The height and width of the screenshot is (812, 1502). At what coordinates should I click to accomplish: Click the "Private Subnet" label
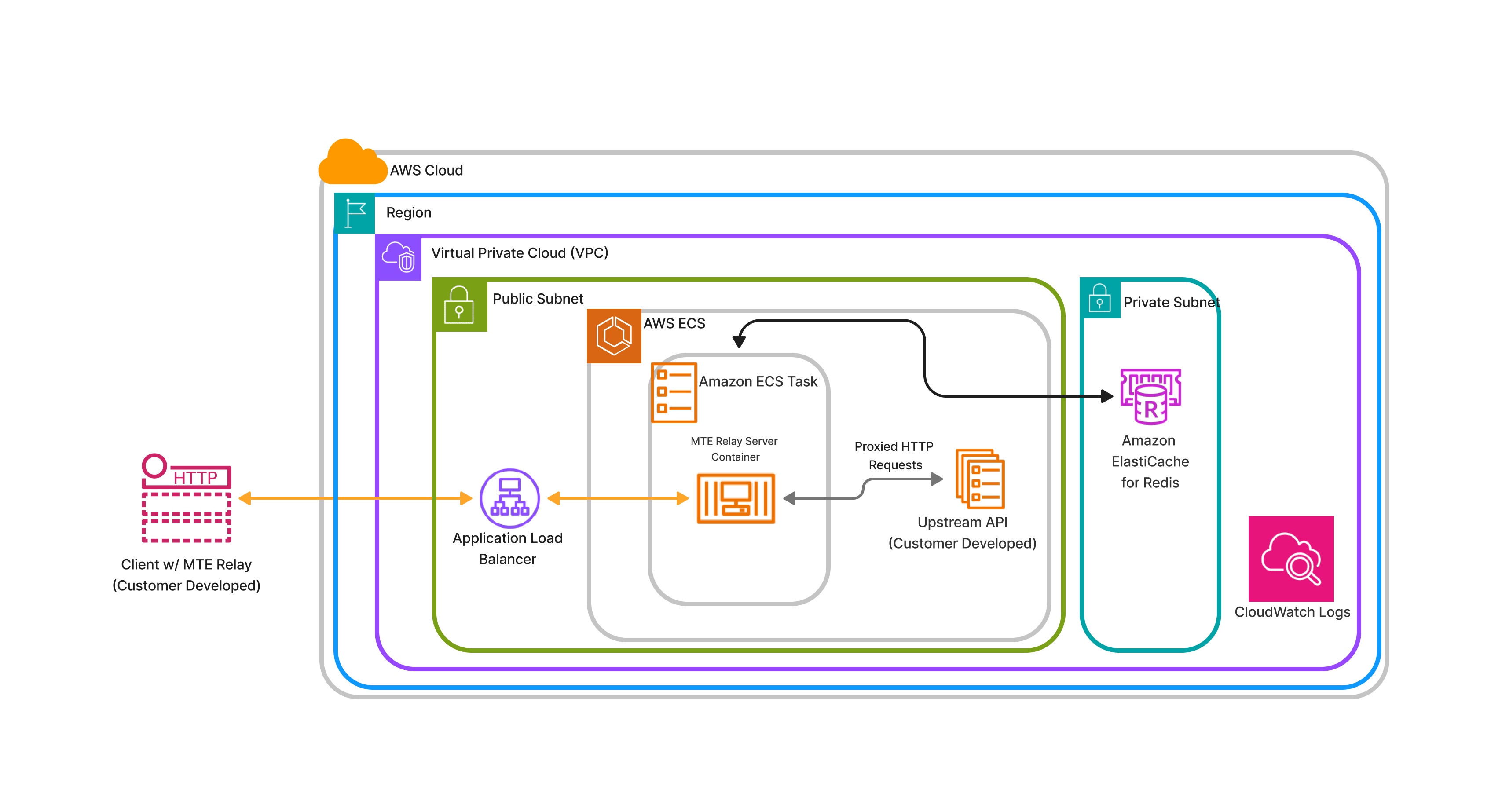click(1172, 302)
